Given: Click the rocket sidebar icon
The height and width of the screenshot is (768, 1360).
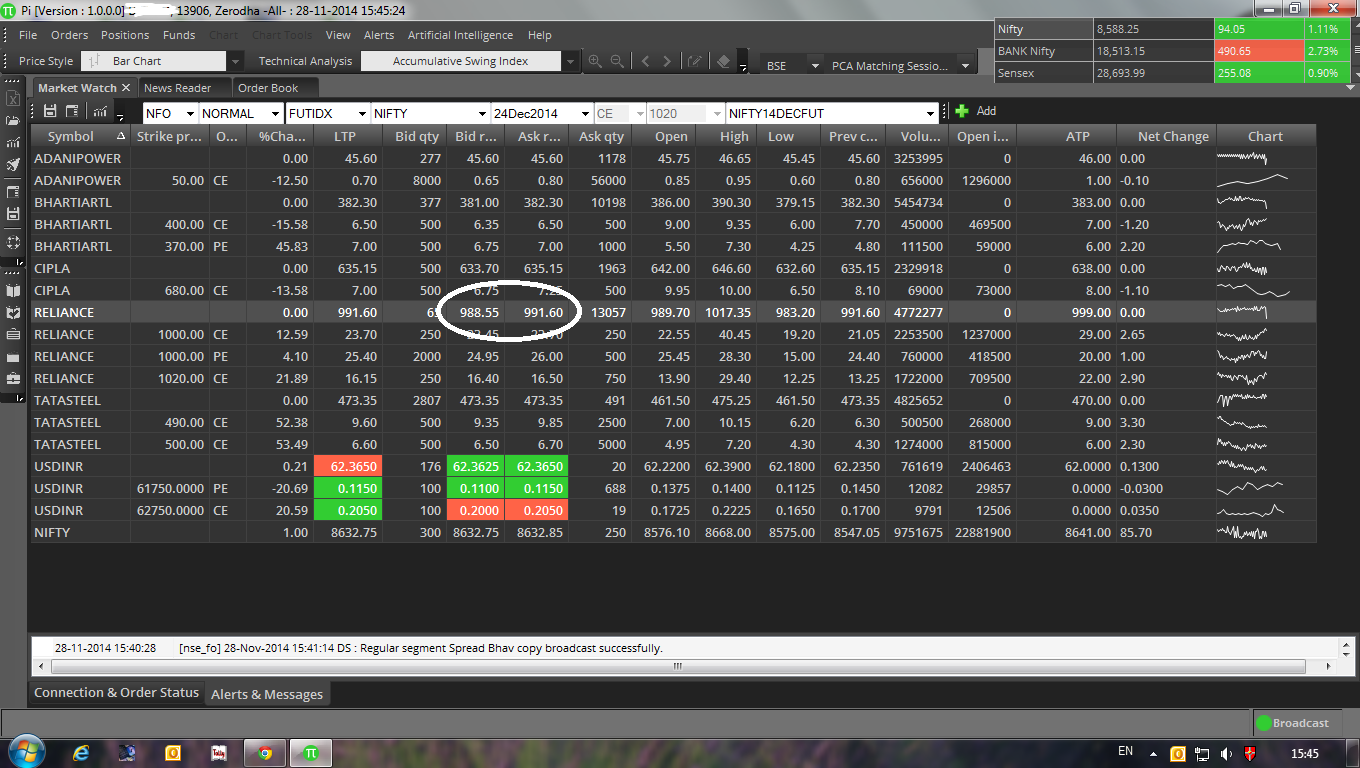Looking at the screenshot, I should [13, 165].
